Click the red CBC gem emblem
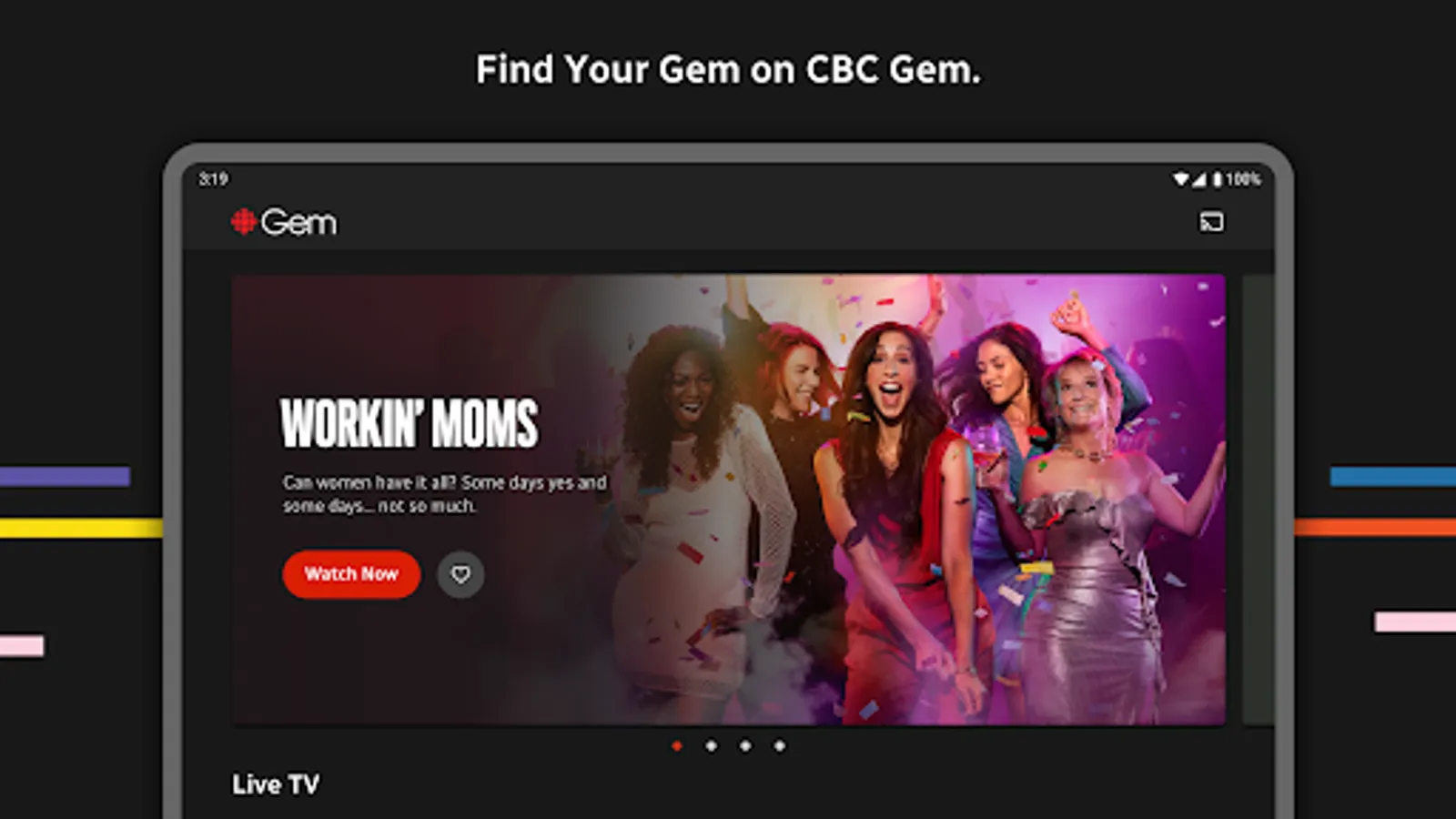 tap(243, 222)
